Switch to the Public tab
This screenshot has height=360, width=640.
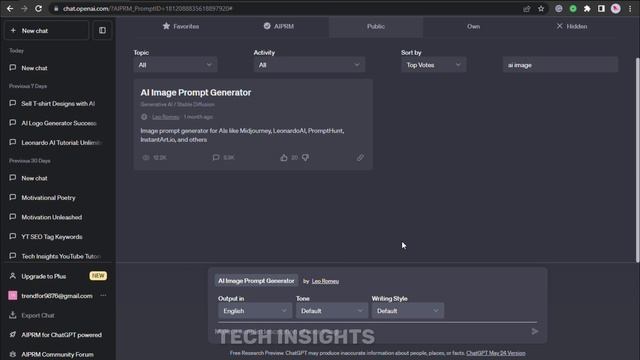pos(376,27)
